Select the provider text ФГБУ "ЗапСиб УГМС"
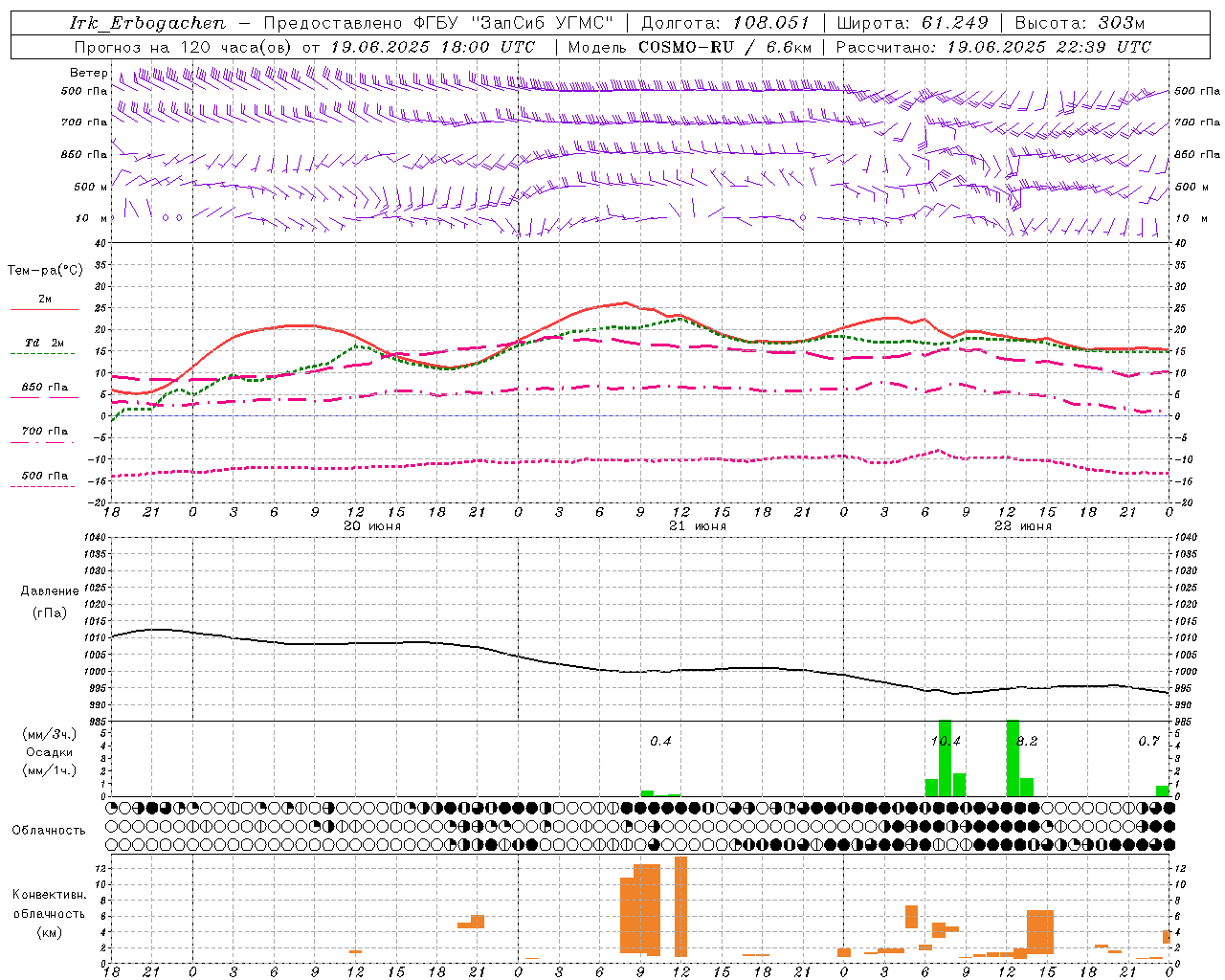This screenshot has height=980, width=1225. tap(515, 23)
